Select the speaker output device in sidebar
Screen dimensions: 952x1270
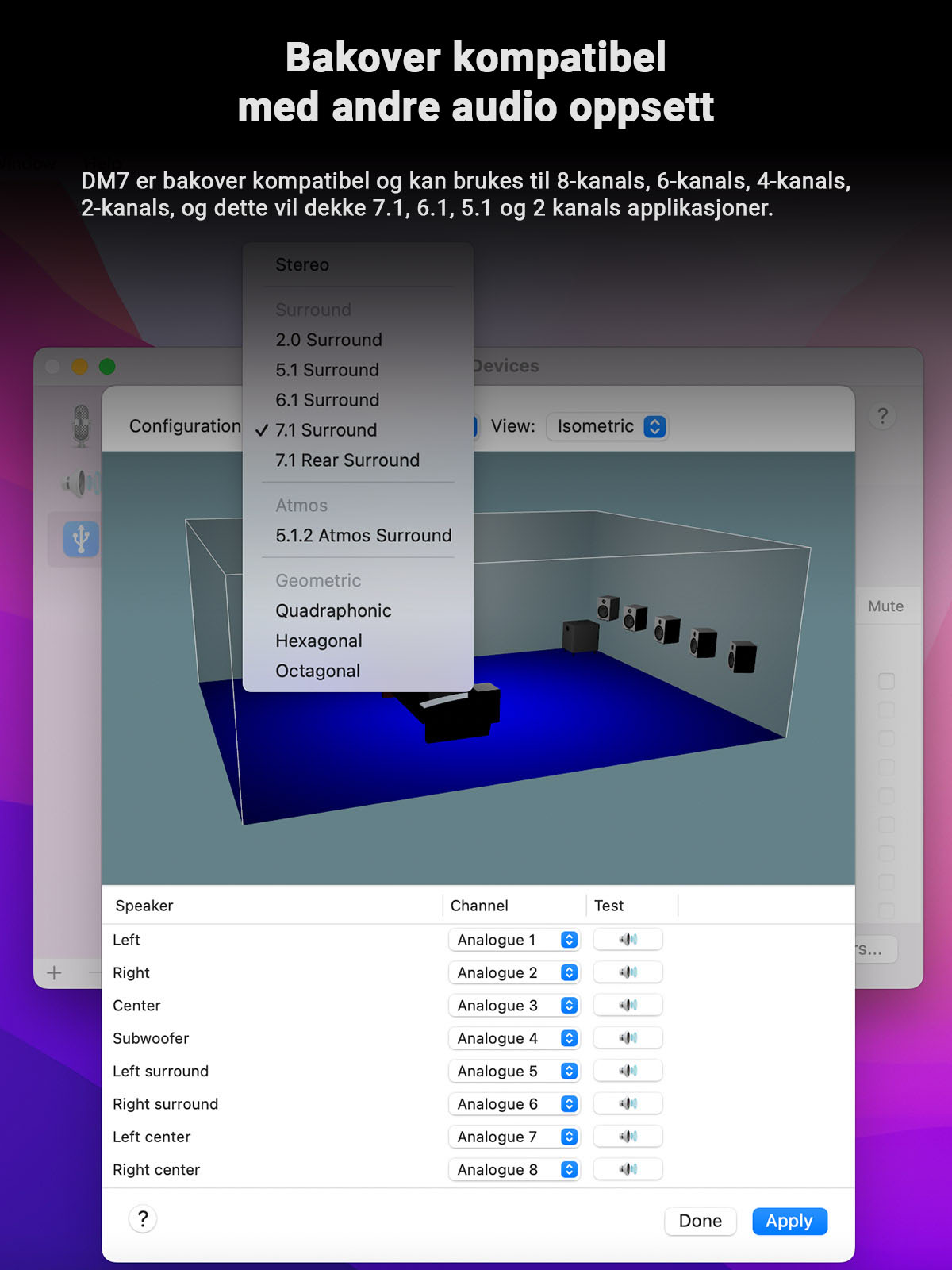82,483
